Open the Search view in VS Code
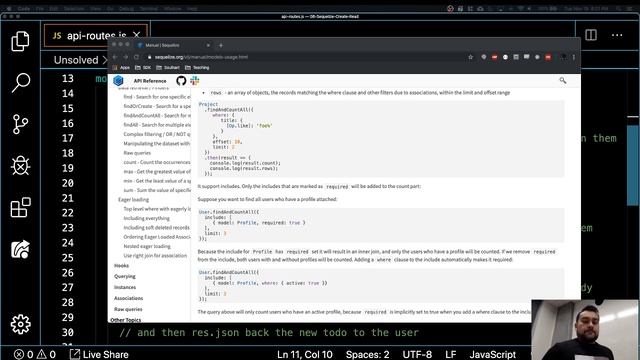This screenshot has width=640, height=360. point(20,82)
